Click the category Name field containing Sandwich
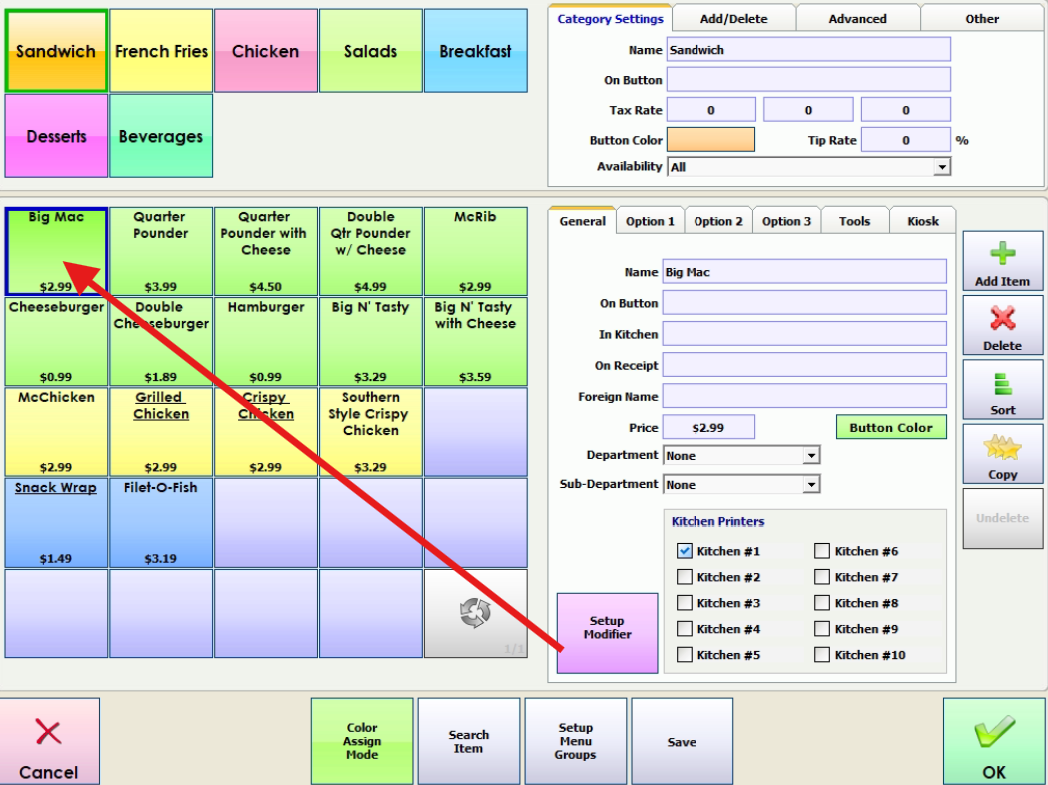 pos(809,49)
